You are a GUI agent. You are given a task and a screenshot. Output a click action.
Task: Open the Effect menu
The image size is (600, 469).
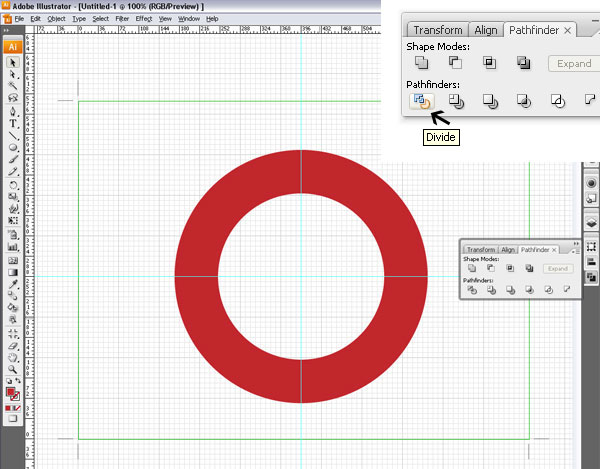coord(144,18)
